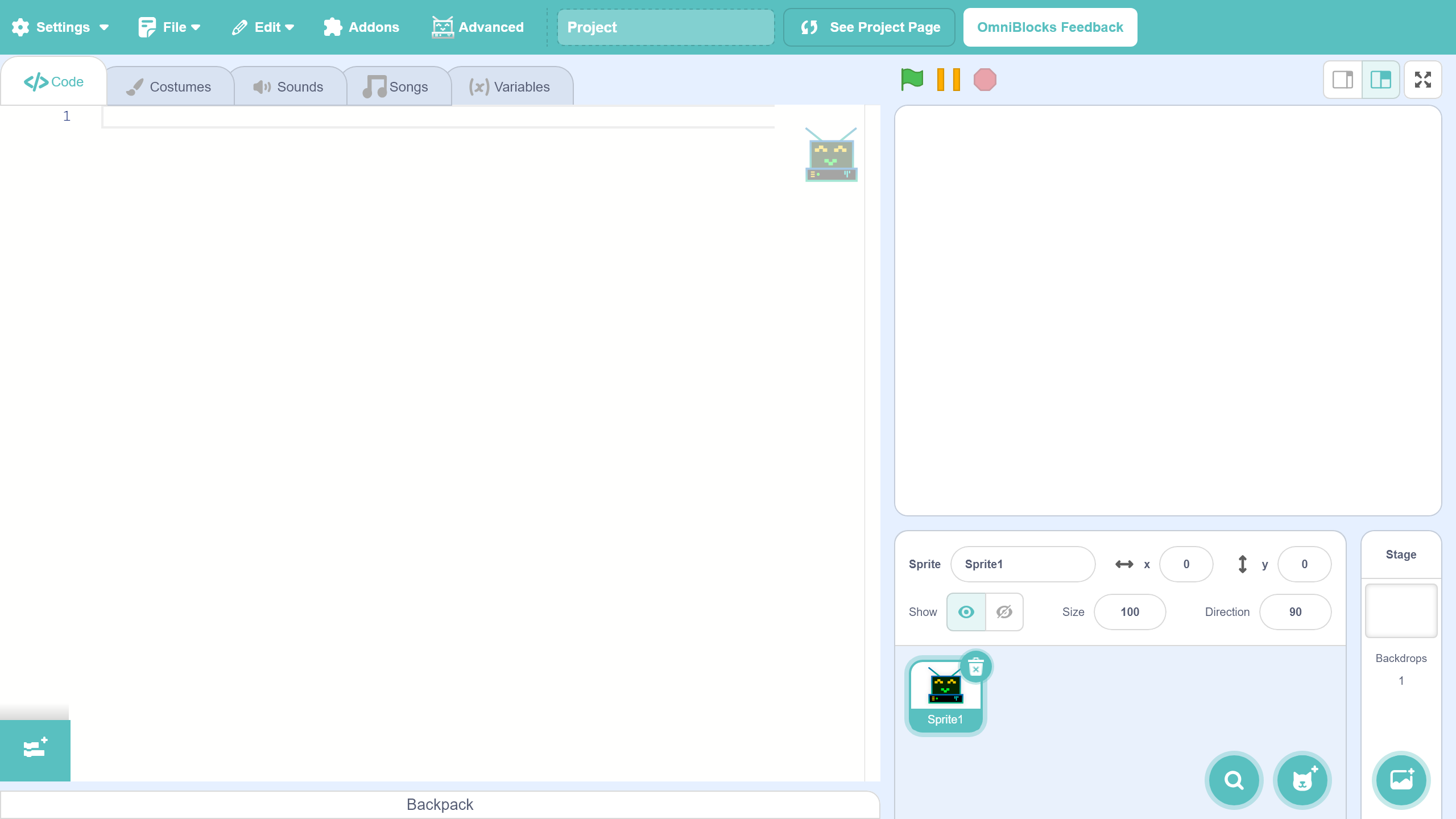Screen dimensions: 1456x819
Task: Delete Sprite1 with the trash icon
Action: (x=976, y=667)
